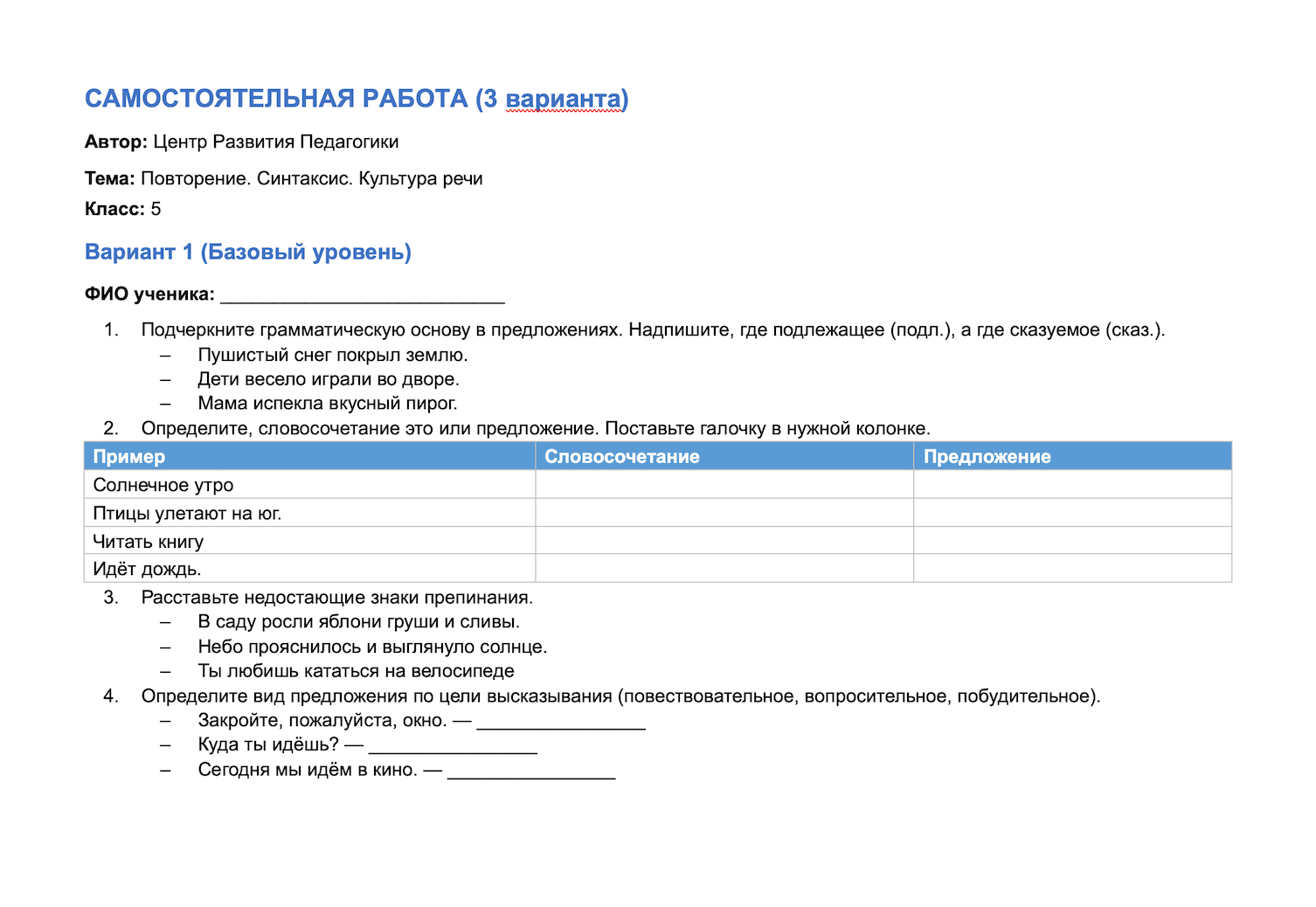Viewport: 1316px width, 907px height.
Task: Click the Предложение cell for Птицы улетают на юг
Action: coord(1072,513)
